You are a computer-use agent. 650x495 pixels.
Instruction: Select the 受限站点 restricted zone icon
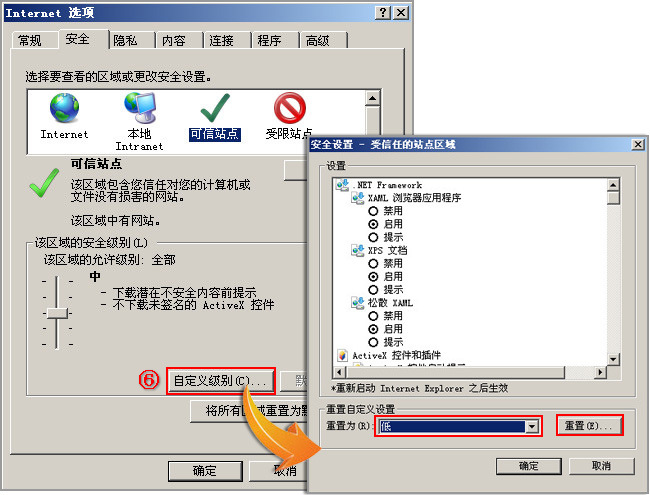coord(290,108)
